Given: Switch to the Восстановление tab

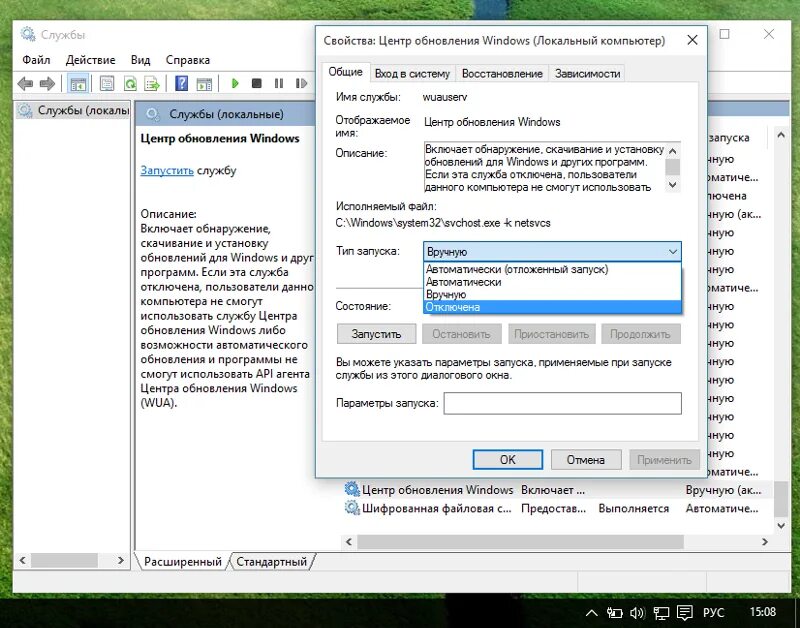Looking at the screenshot, I should 502,73.
